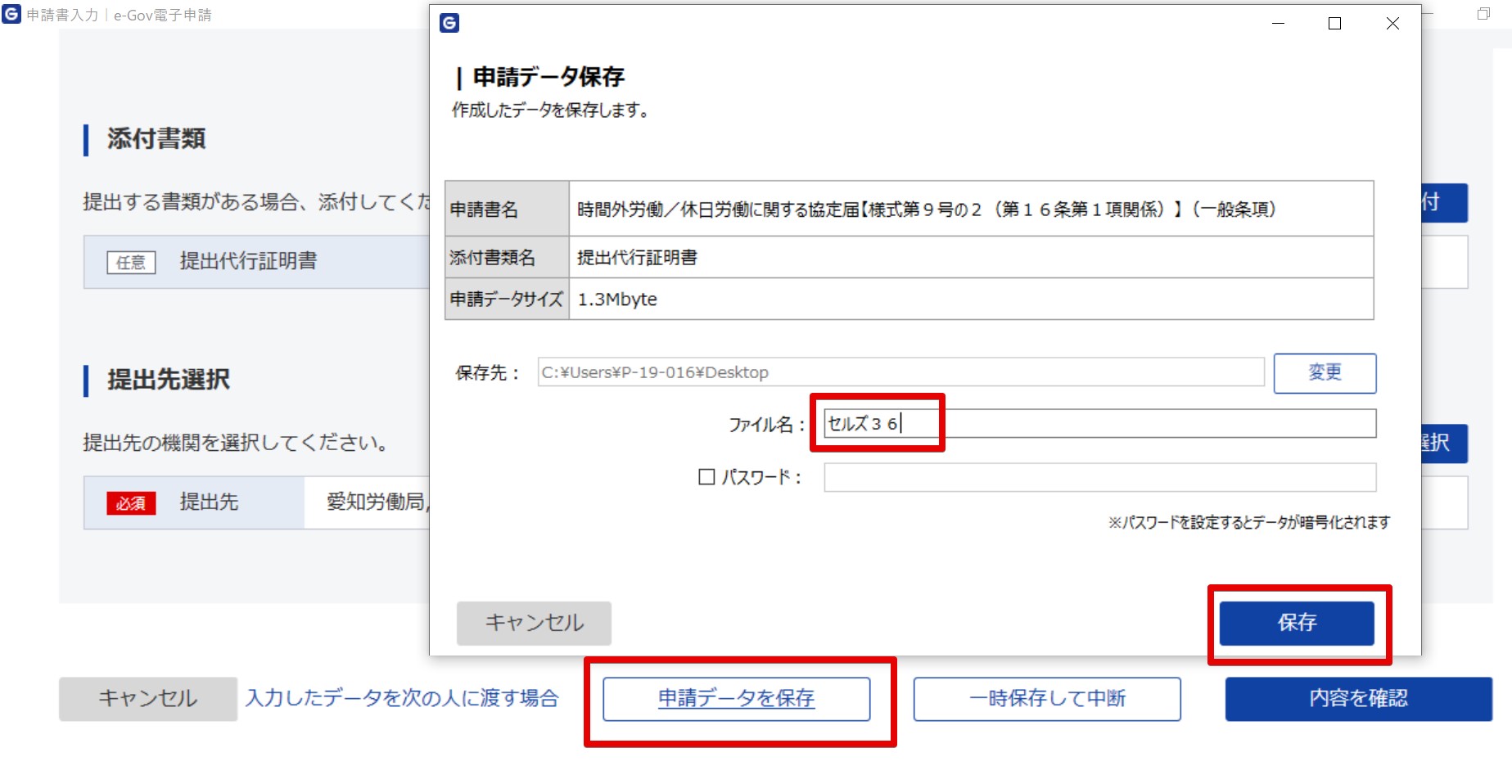
Task: Click the 申請データ保存 dialog heading
Action: (548, 77)
